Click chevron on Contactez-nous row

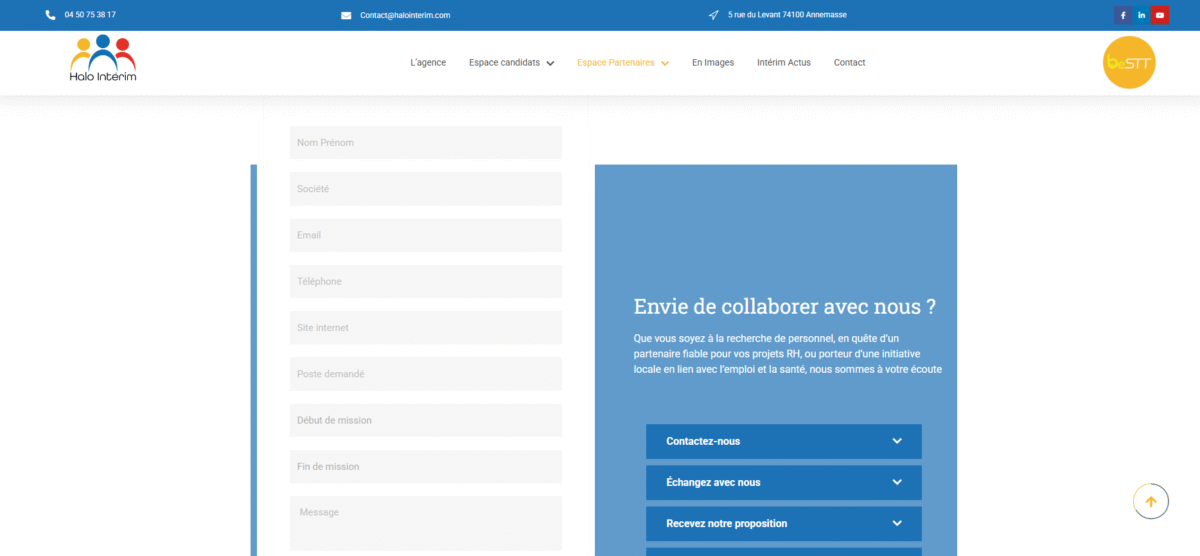pyautogui.click(x=897, y=441)
